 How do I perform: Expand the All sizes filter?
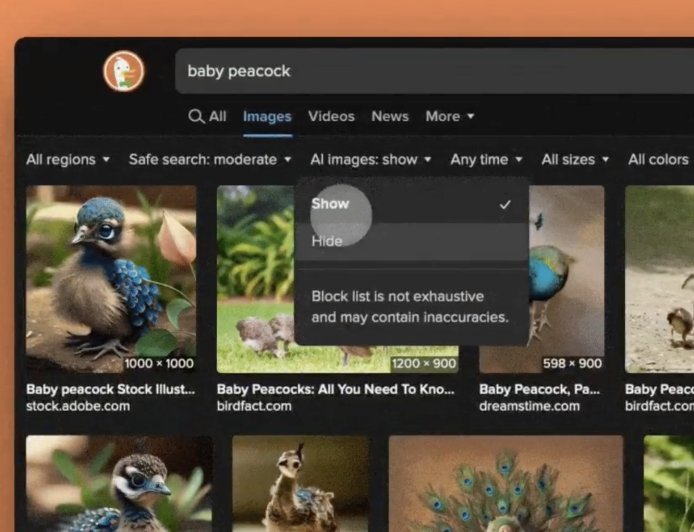click(x=575, y=159)
